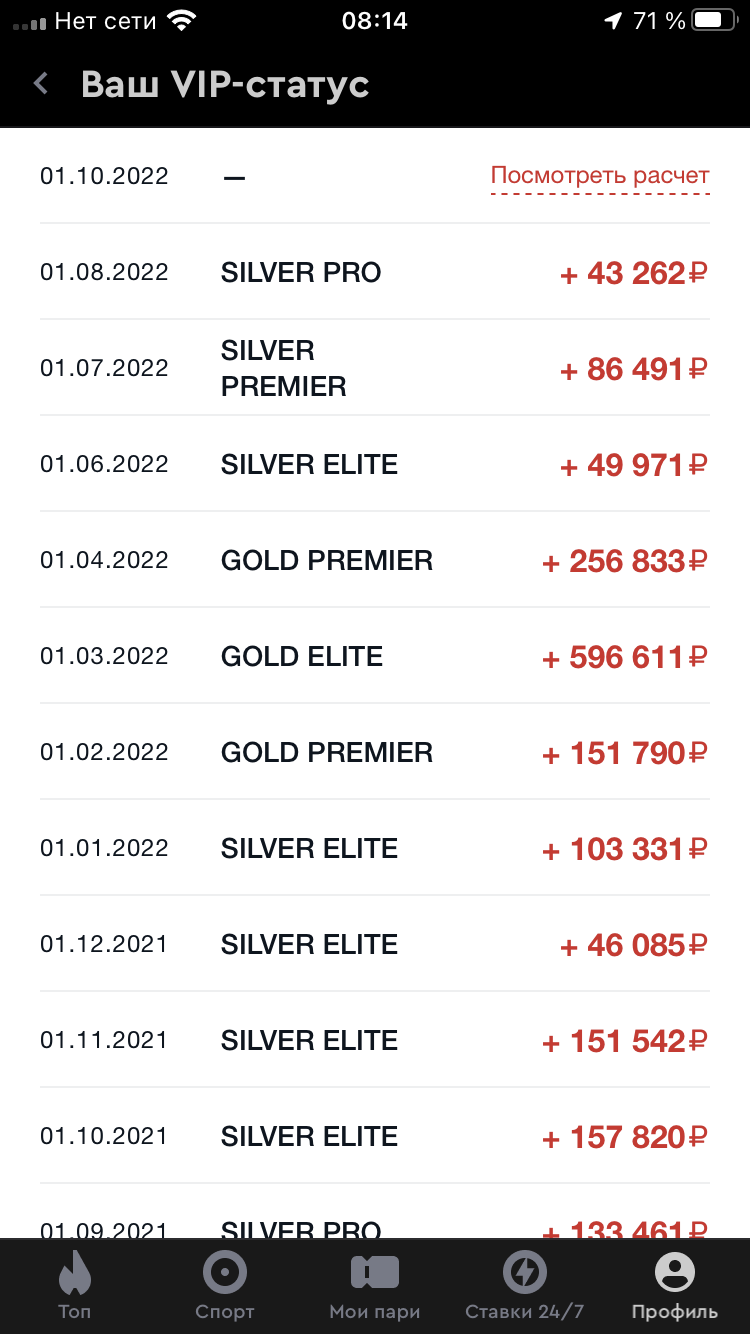
Task: Tap the 08:14 clock in status bar
Action: [x=374, y=20]
